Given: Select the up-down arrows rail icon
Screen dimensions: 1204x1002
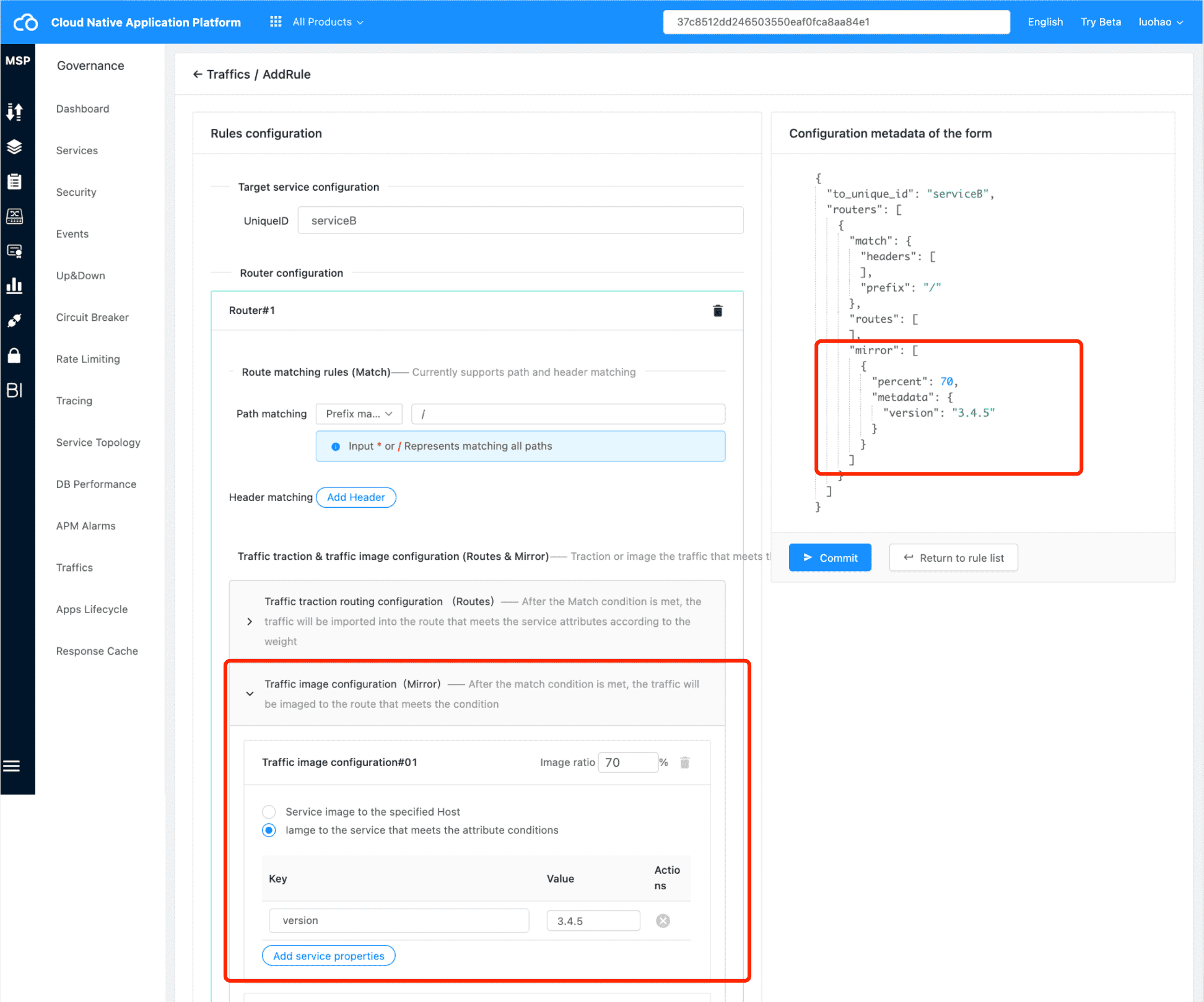Looking at the screenshot, I should click(14, 111).
